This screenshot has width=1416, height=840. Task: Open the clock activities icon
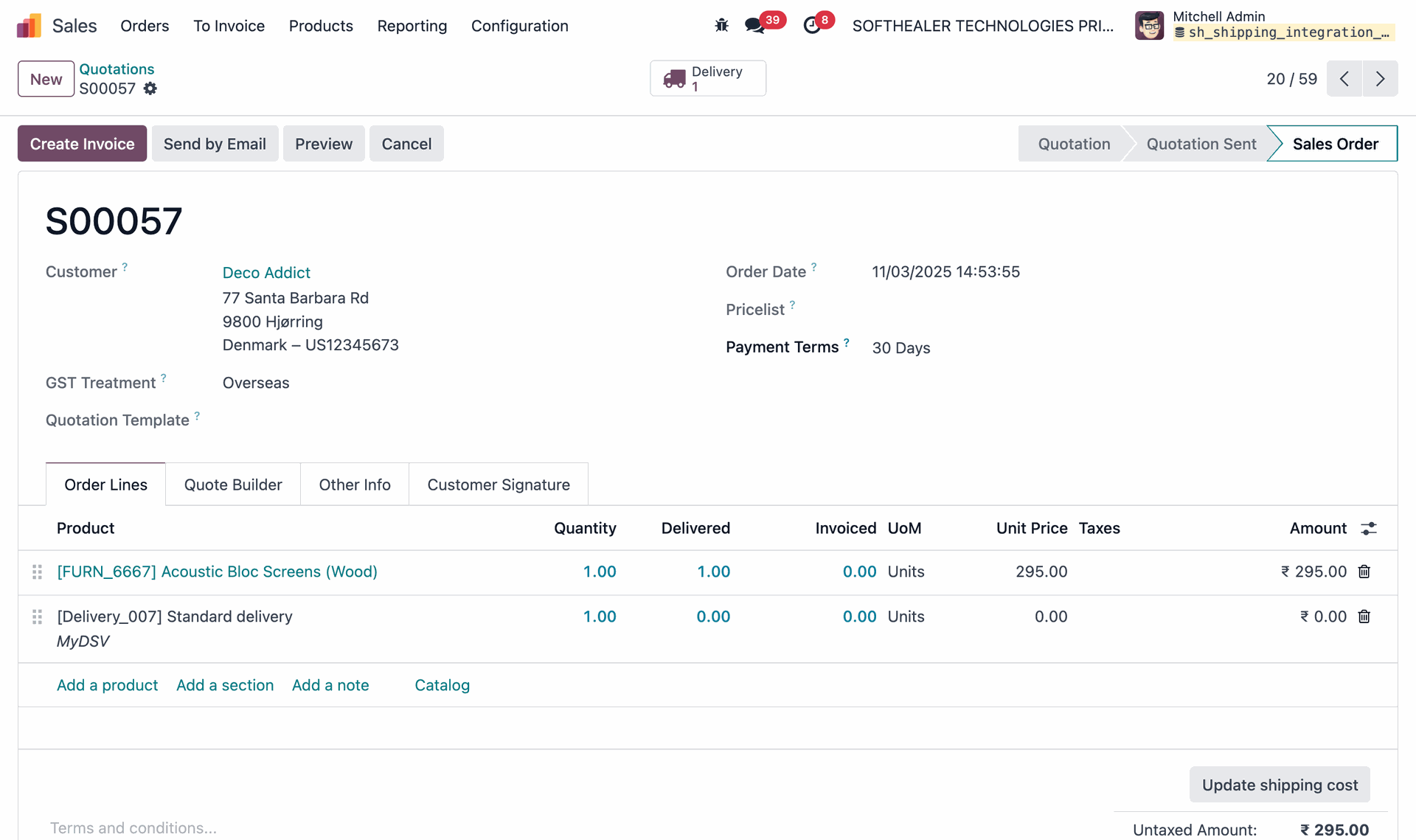pos(811,26)
